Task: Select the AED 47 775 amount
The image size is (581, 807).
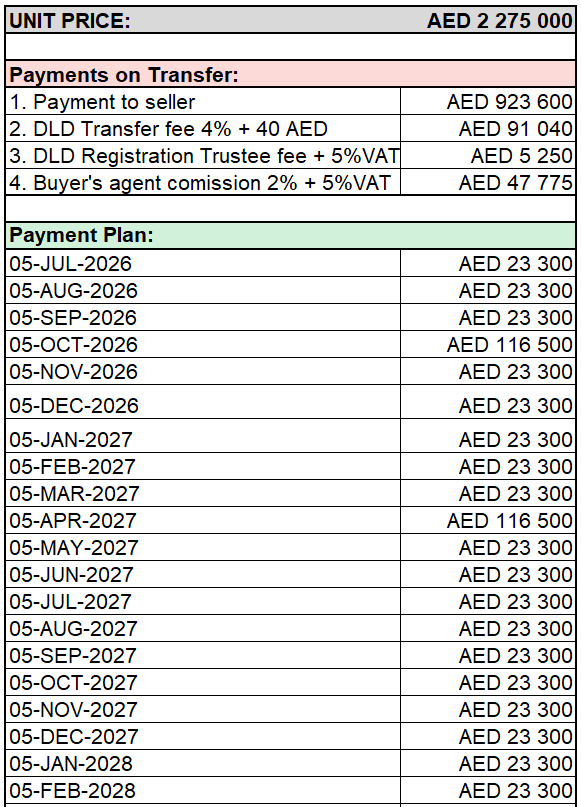Action: coord(488,183)
